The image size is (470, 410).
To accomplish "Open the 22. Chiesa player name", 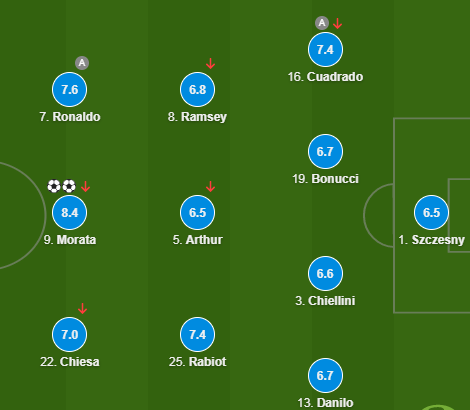I will click(x=70, y=362).
